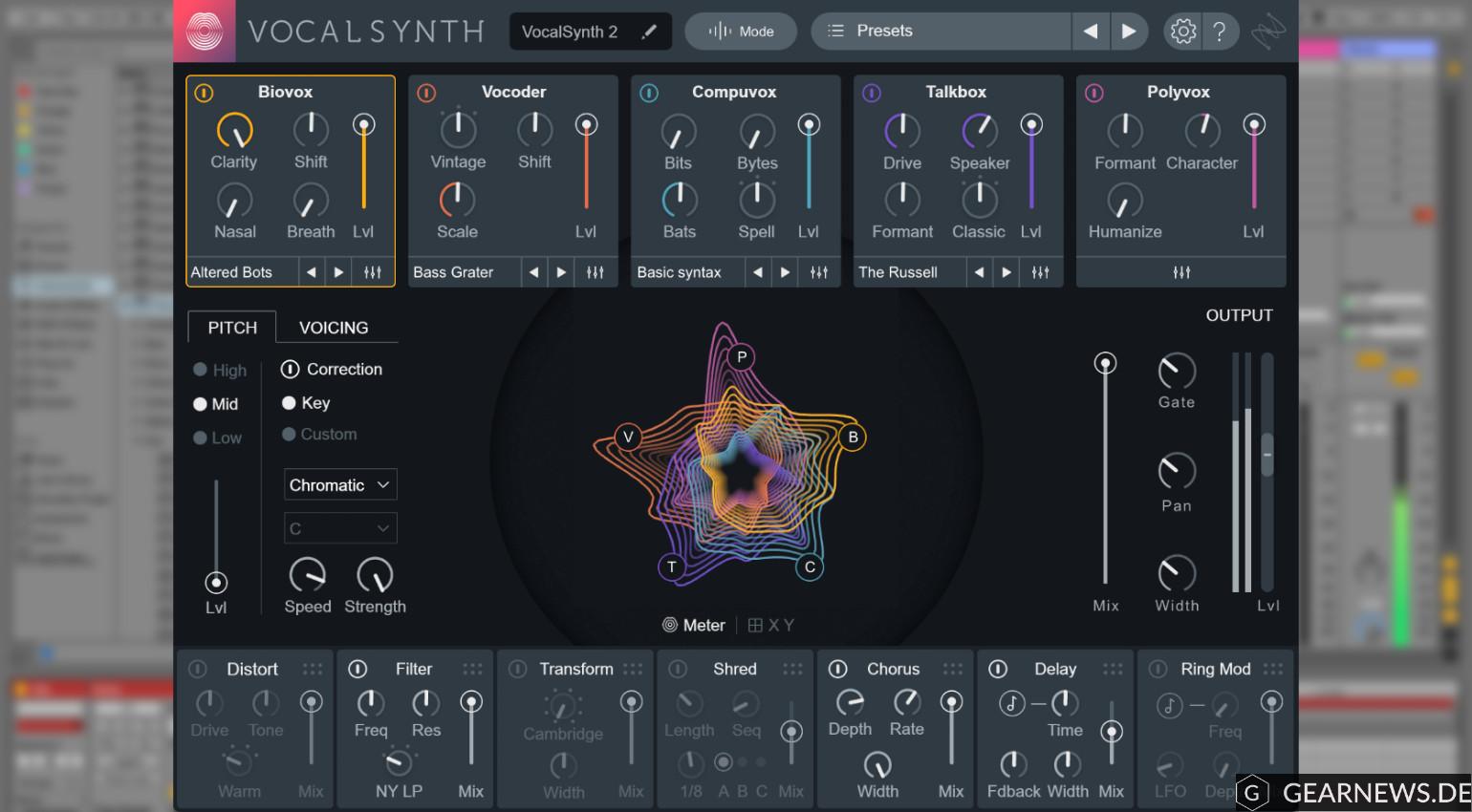Image resolution: width=1472 pixels, height=812 pixels.
Task: Click the Ring Mod note sync icon
Action: coord(1169,706)
